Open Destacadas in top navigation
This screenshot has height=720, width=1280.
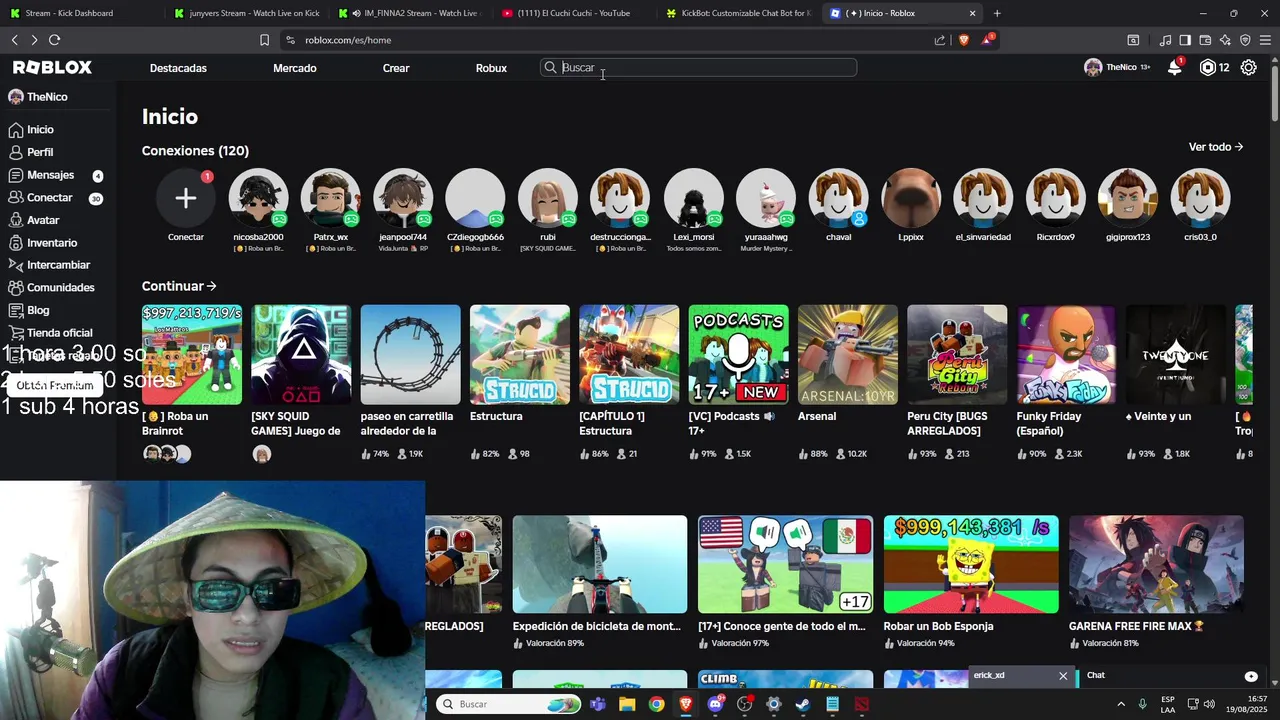pyautogui.click(x=178, y=68)
